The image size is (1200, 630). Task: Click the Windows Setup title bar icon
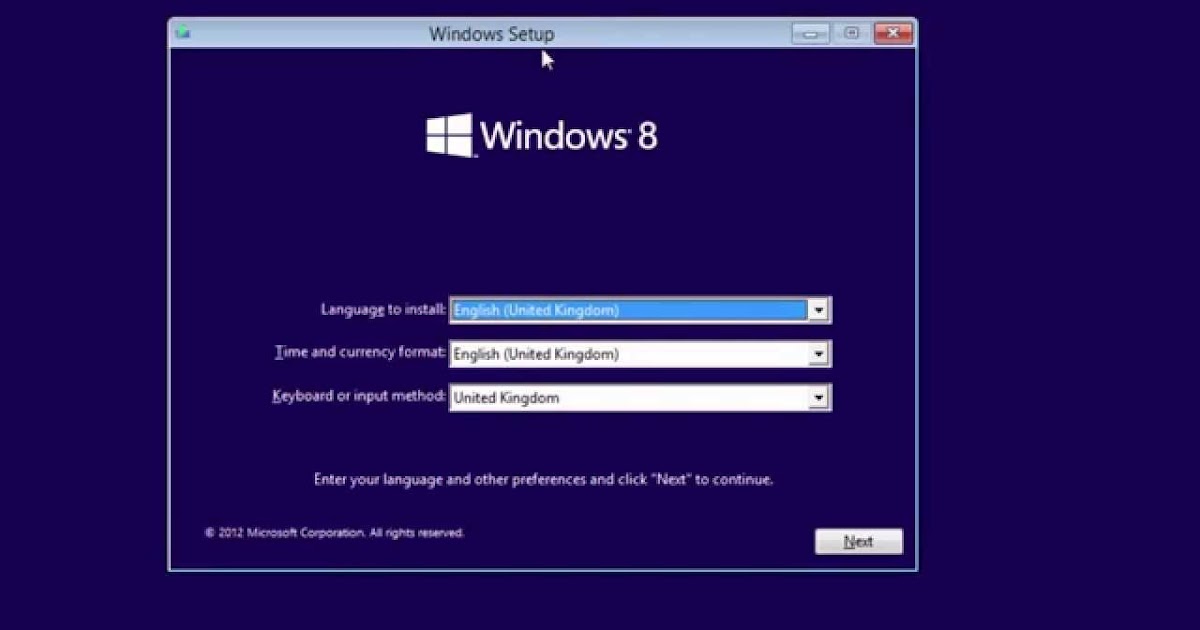click(182, 32)
